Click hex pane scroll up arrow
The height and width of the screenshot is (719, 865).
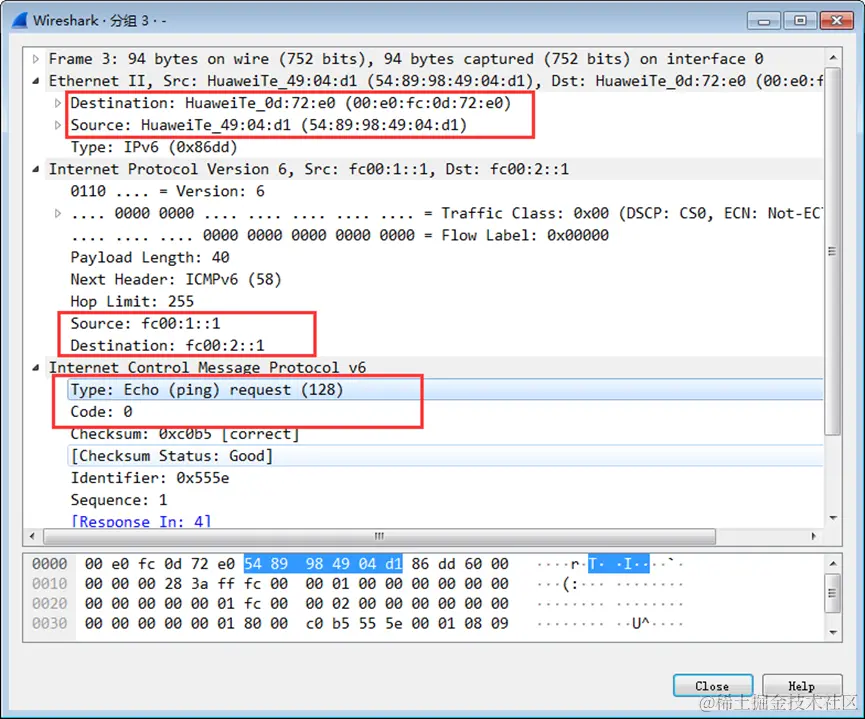coord(833,563)
